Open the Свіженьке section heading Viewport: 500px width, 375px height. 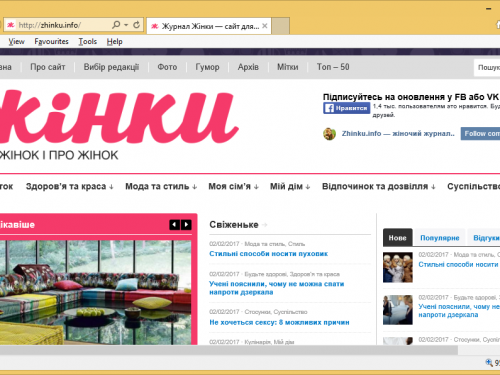pos(234,225)
